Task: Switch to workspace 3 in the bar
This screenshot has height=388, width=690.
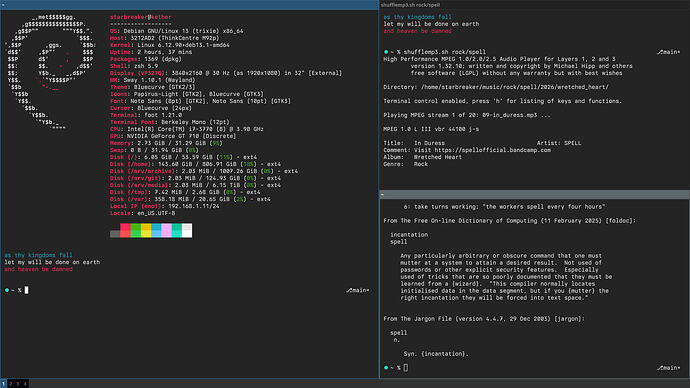Action: (x=18, y=384)
